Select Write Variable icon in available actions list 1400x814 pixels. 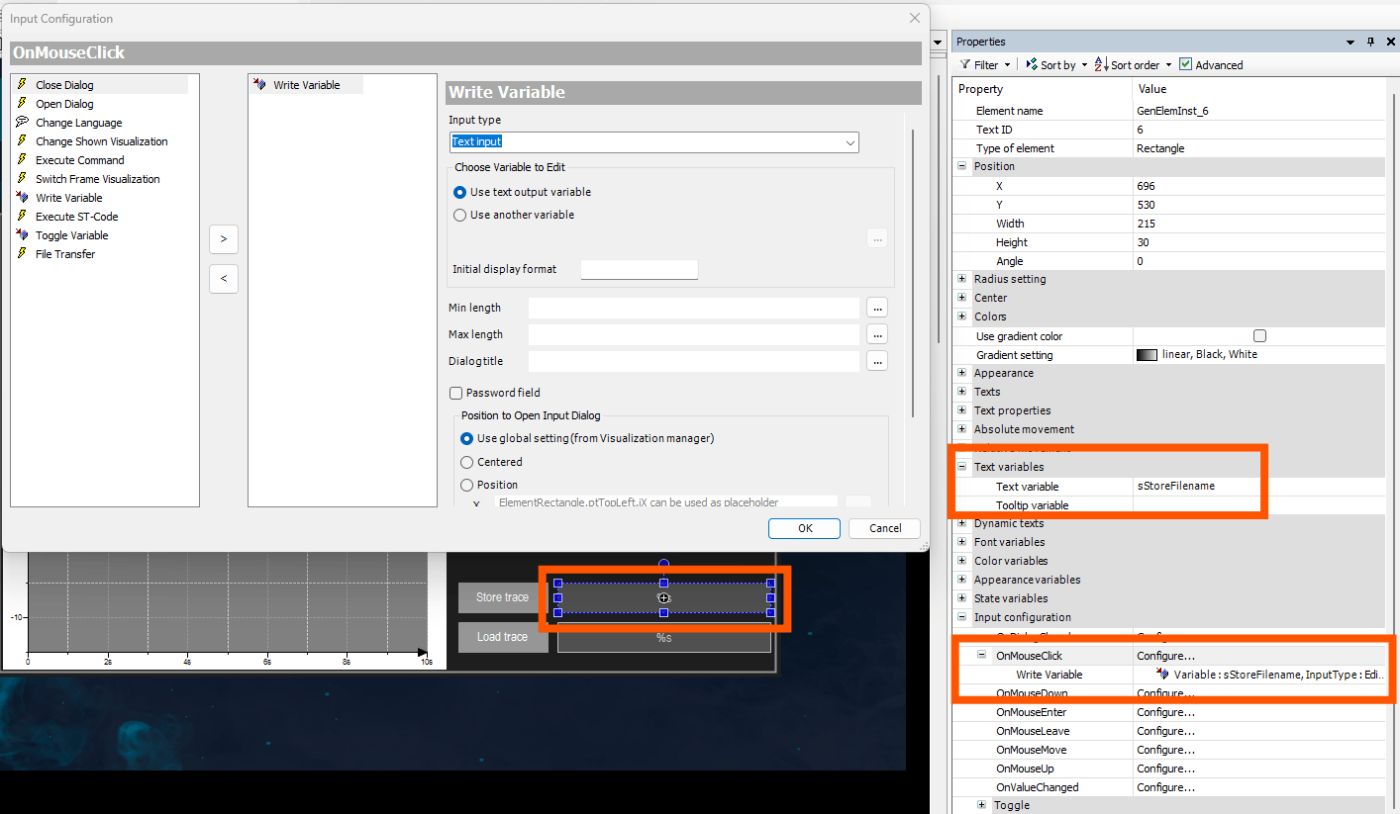click(21, 198)
